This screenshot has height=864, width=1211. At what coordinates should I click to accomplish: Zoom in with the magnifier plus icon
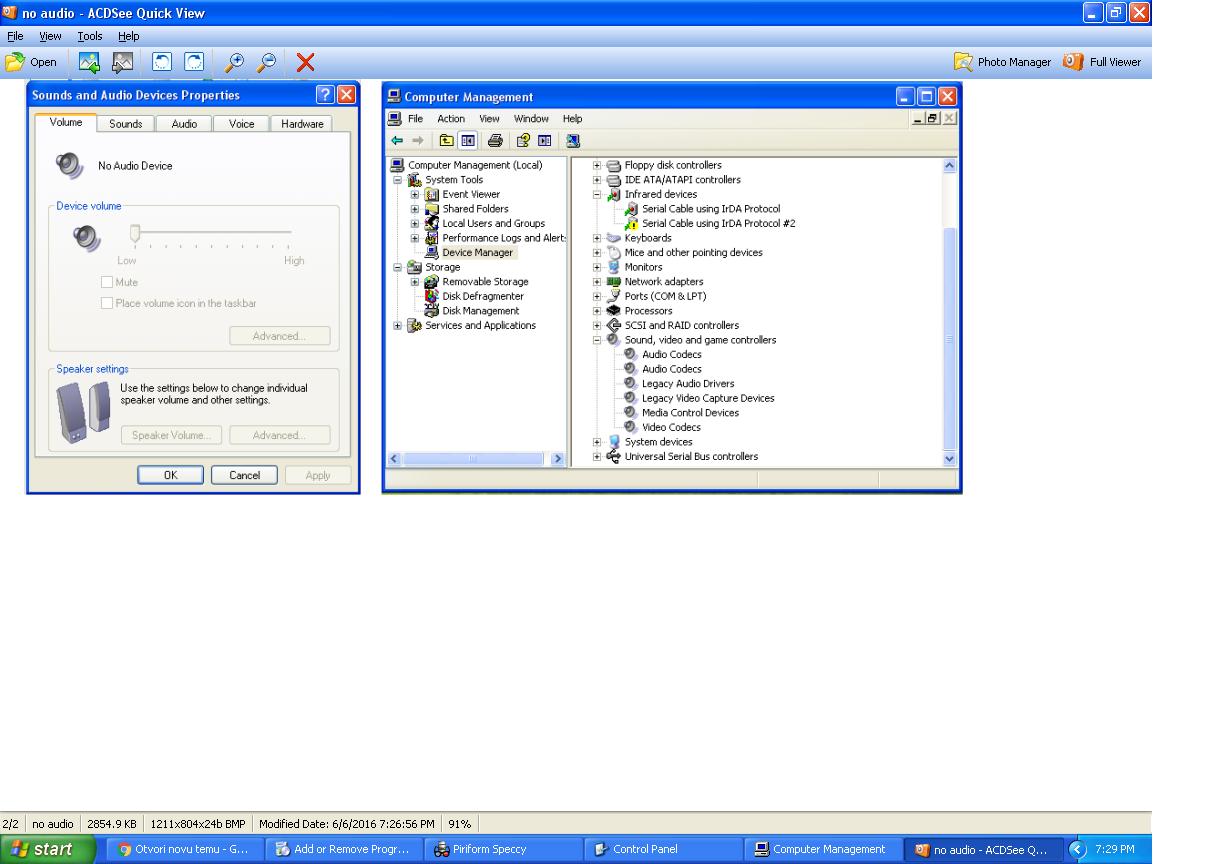(235, 62)
